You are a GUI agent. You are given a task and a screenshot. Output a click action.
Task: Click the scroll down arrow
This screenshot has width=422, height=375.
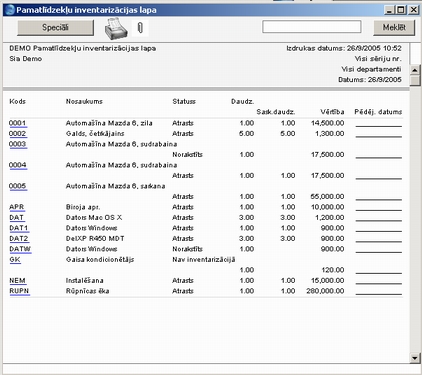coord(415,358)
